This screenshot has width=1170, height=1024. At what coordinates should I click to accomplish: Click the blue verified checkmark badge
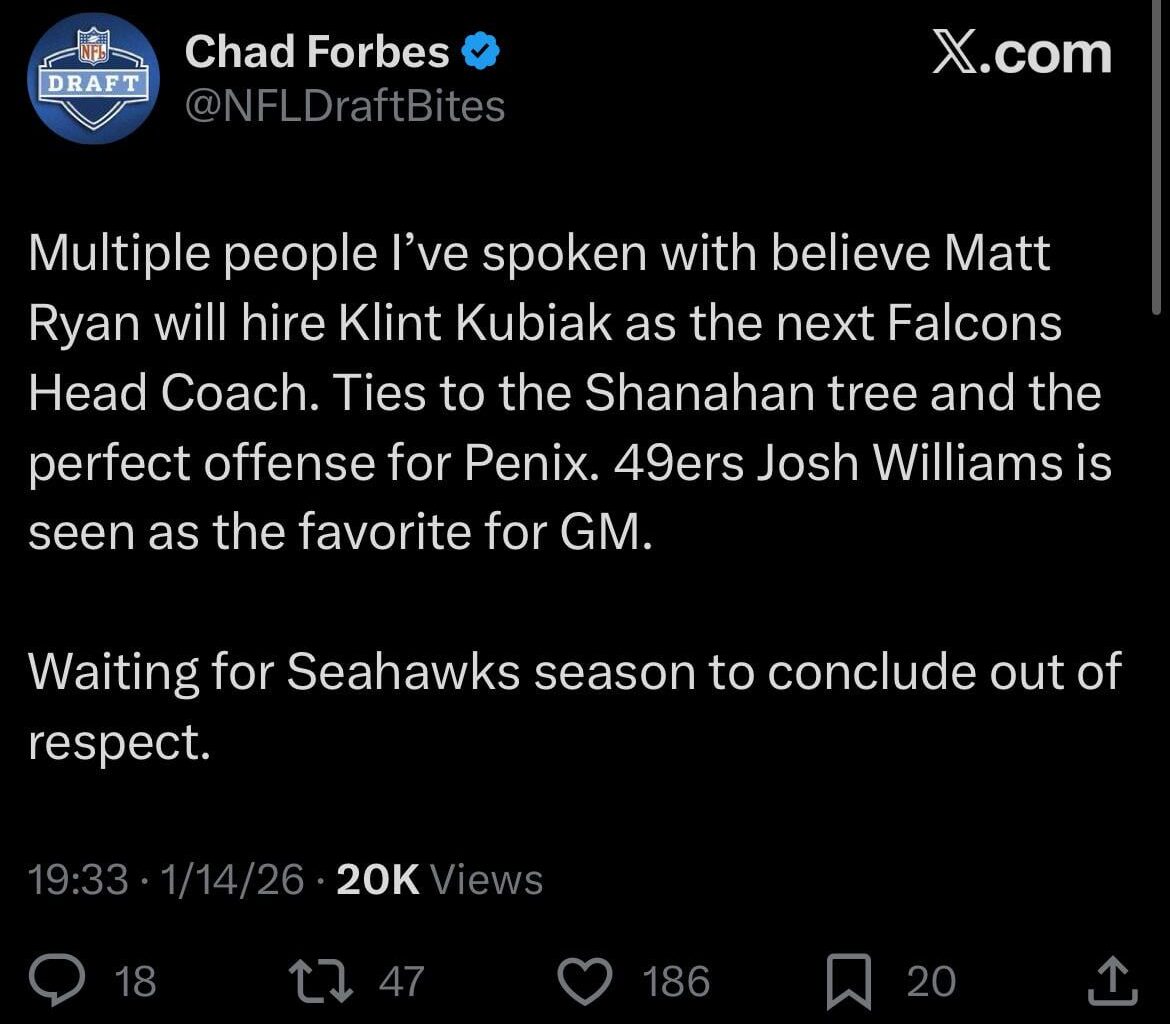click(479, 50)
